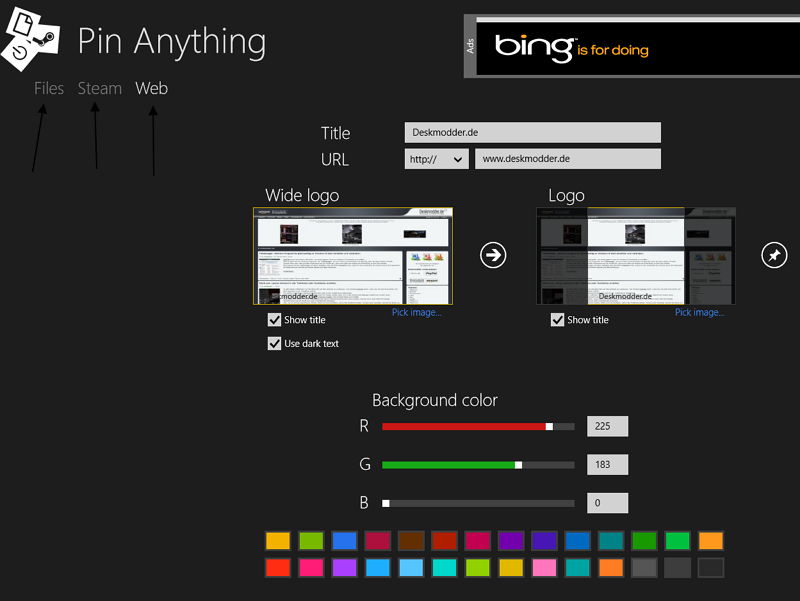Toggle Show title under square Logo
Viewport: 800px width, 601px height.
[x=558, y=320]
